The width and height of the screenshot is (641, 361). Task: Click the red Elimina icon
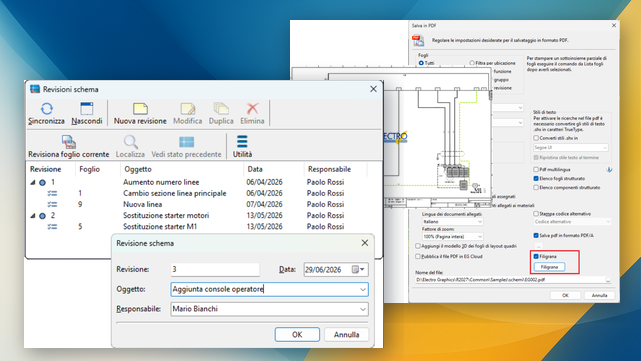tap(252, 109)
